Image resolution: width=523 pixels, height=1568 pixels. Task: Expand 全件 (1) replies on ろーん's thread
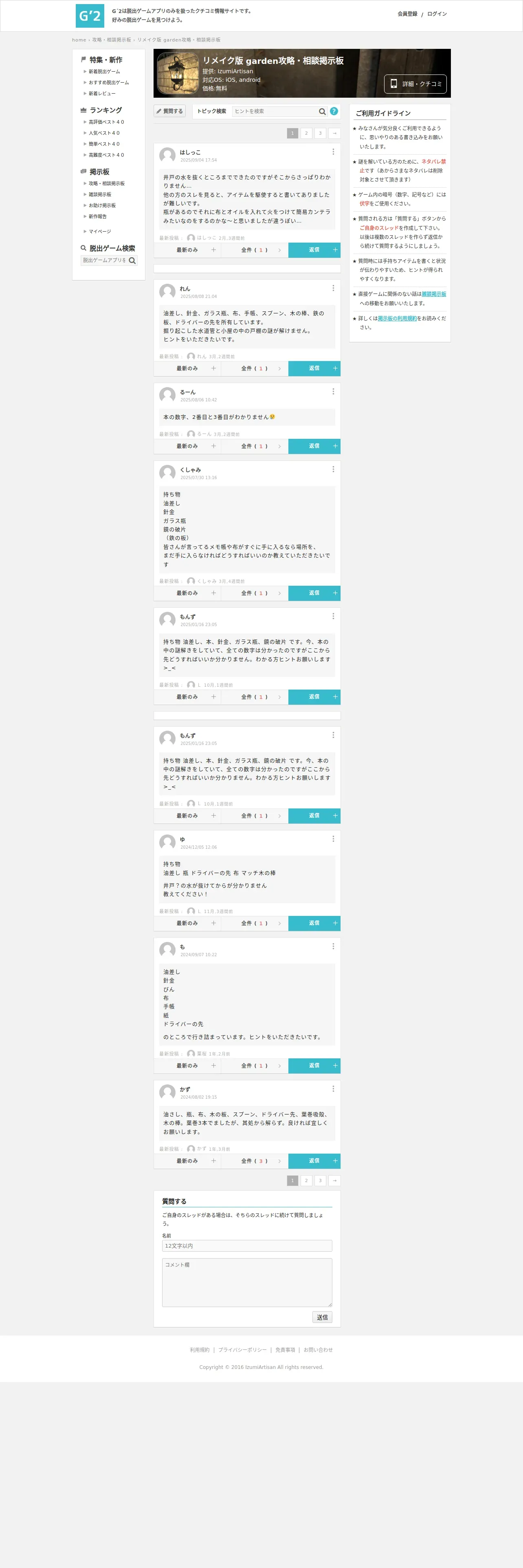255,446
